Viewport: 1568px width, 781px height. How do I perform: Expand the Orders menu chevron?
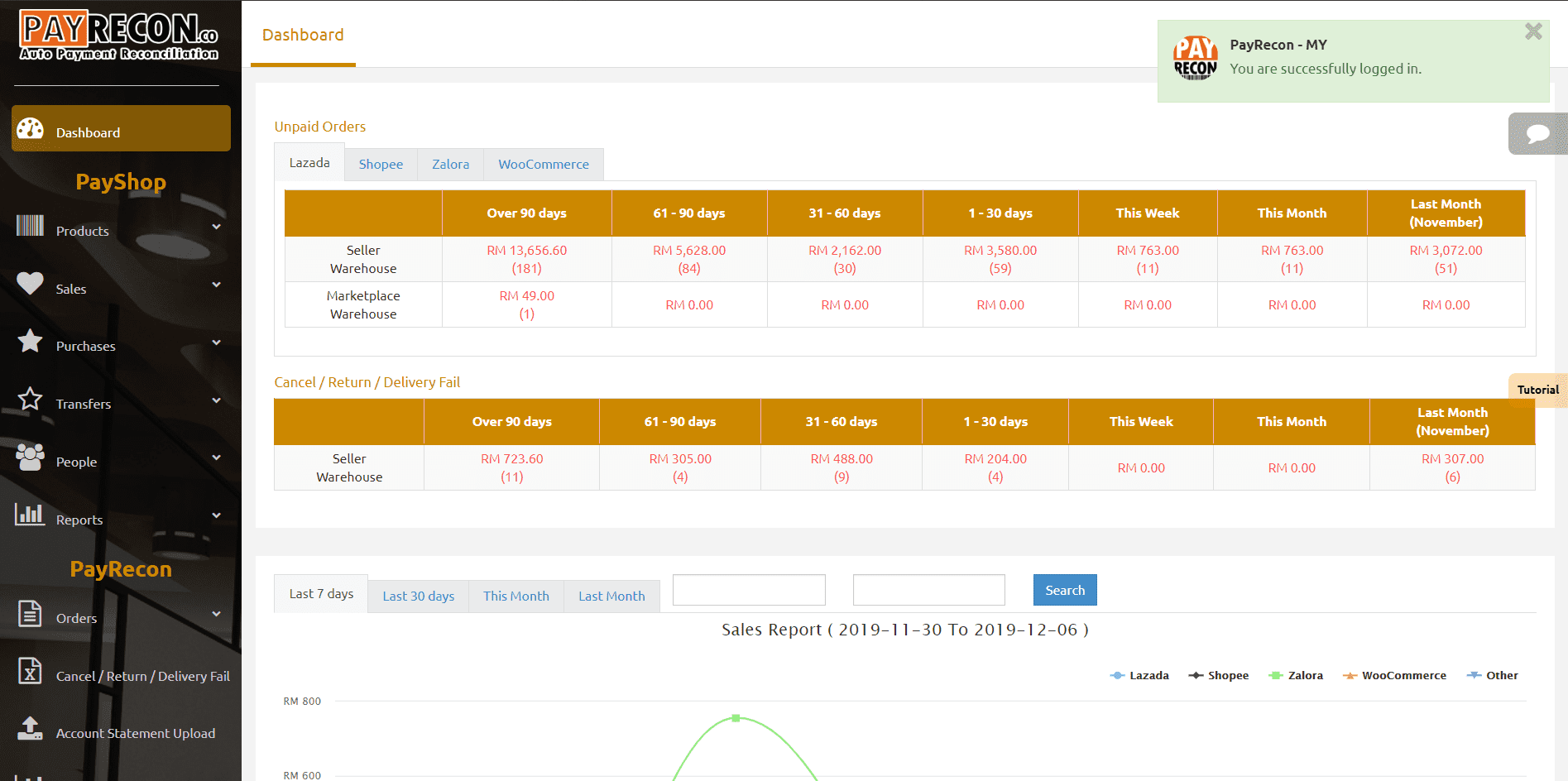(217, 615)
